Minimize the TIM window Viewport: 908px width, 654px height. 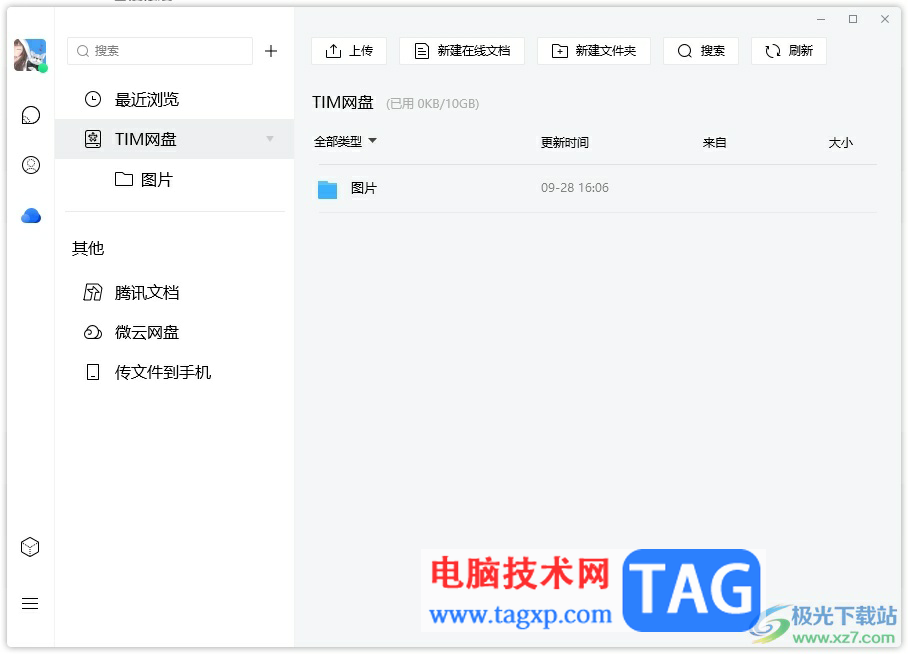tap(821, 19)
